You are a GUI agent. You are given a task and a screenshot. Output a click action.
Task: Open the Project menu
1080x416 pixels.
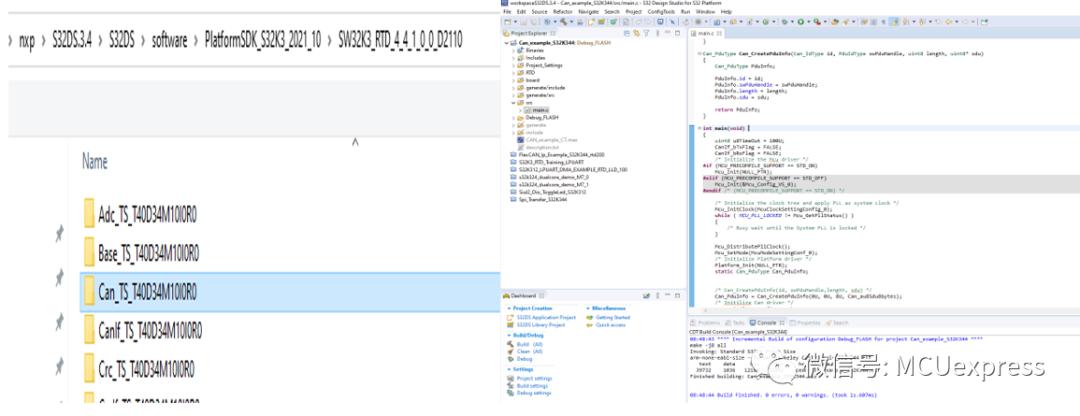633,12
